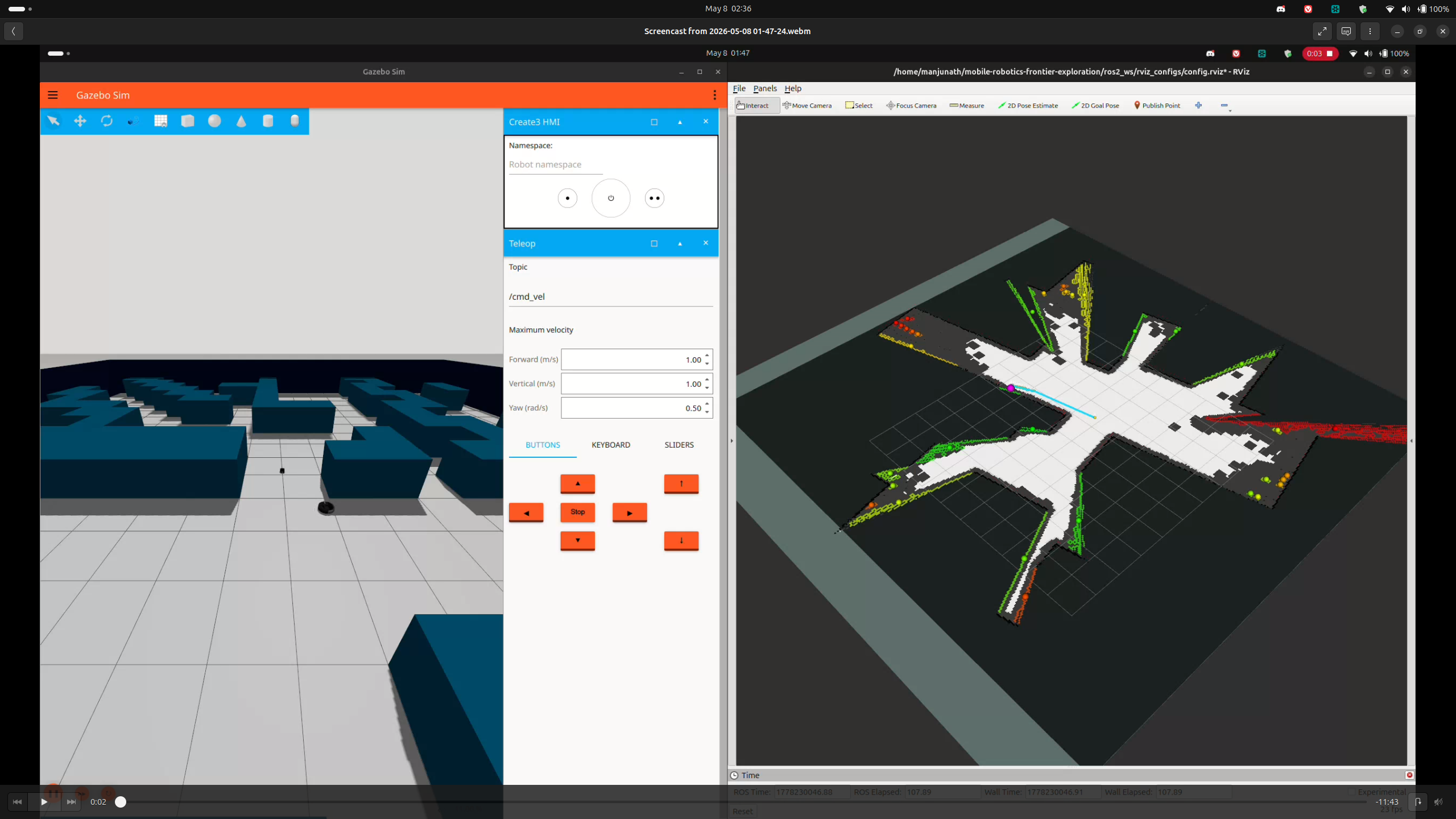Play the screencast video

(x=44, y=802)
